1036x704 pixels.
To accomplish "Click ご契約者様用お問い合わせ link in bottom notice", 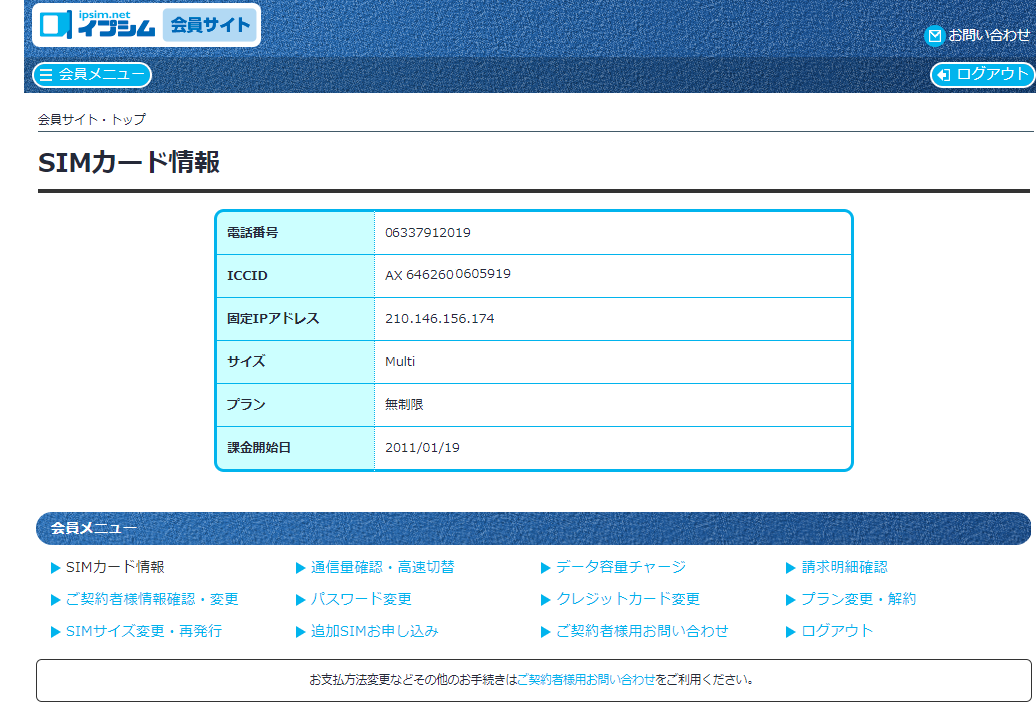I will (x=586, y=680).
